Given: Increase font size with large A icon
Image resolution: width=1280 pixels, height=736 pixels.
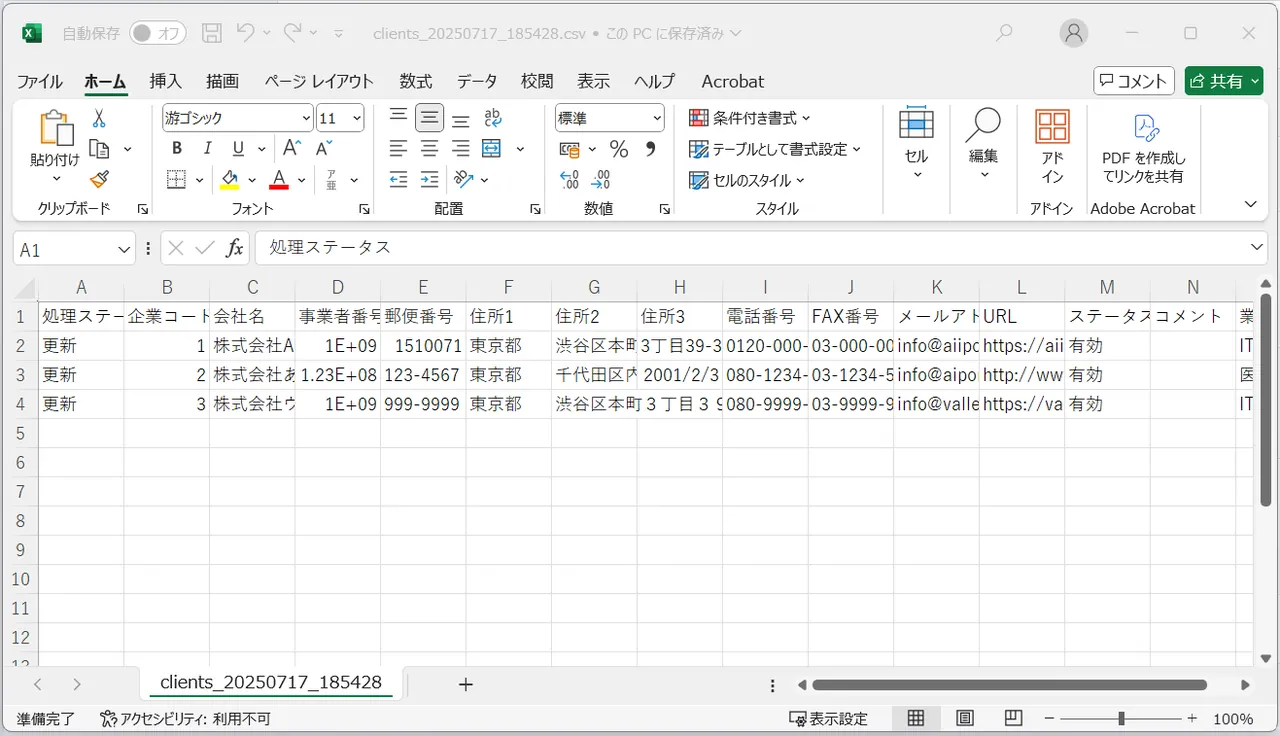Looking at the screenshot, I should point(292,149).
